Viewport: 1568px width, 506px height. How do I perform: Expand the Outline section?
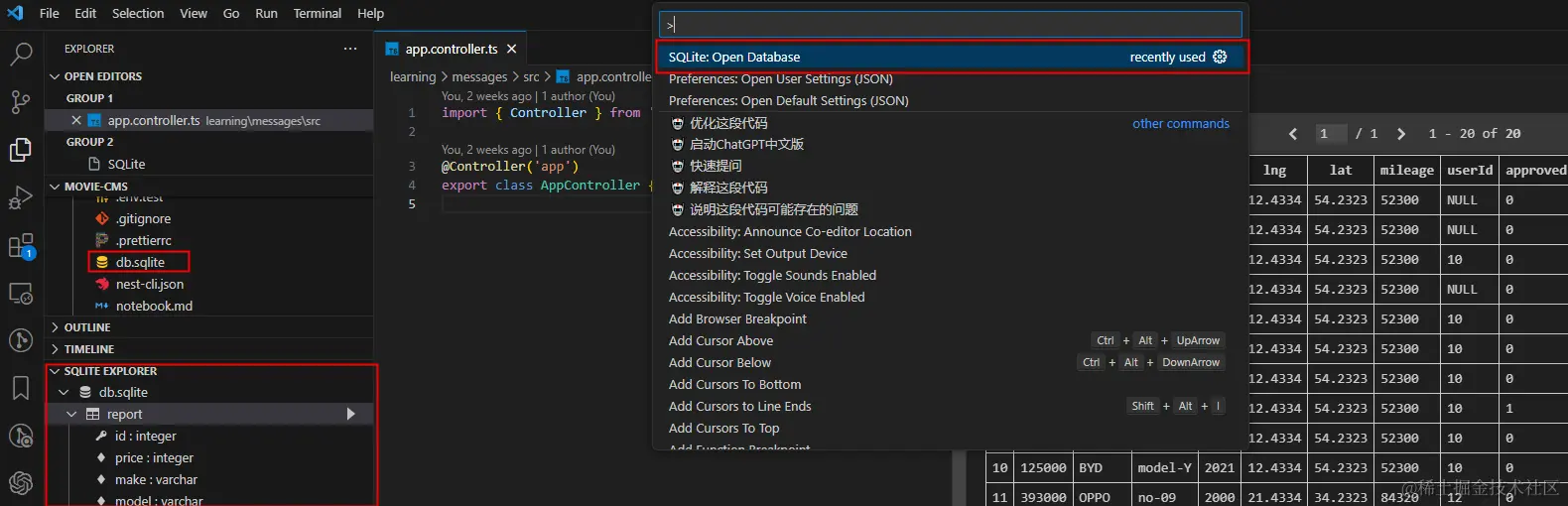pos(209,327)
